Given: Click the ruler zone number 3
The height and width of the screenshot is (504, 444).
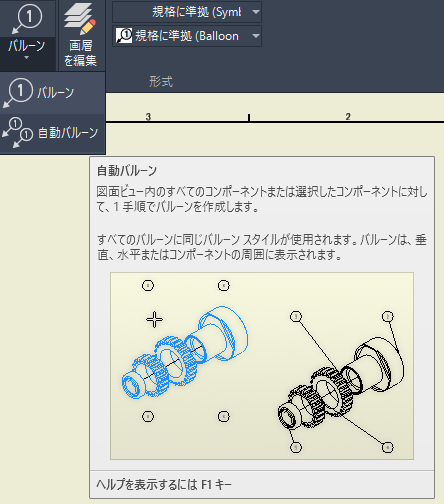Looking at the screenshot, I should point(148,117).
